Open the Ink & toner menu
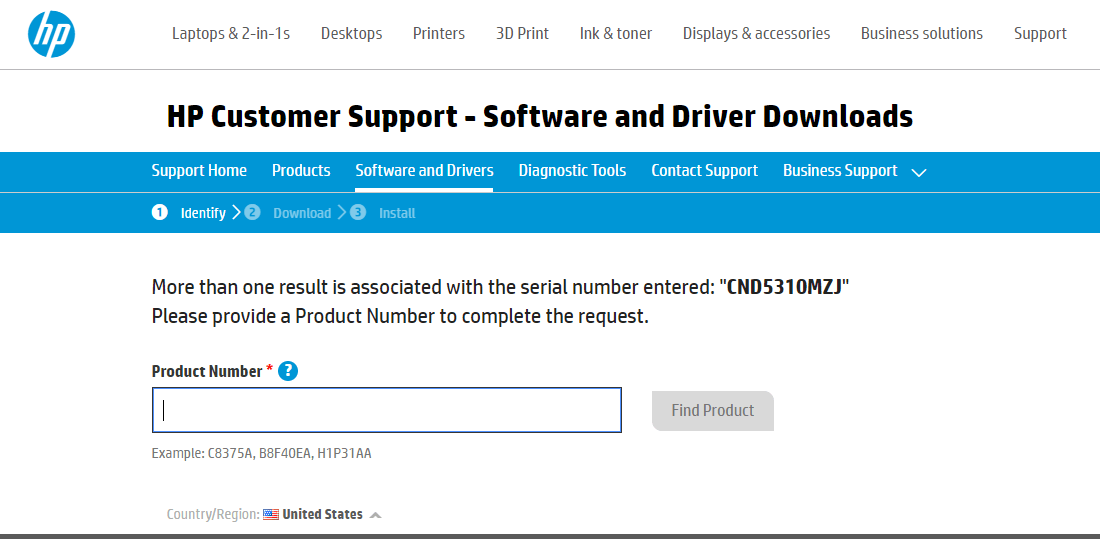 (616, 33)
